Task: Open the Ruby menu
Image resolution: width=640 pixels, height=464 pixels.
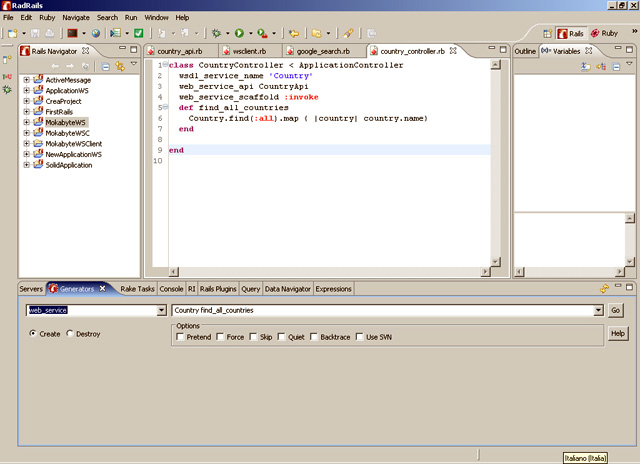Action: click(47, 18)
